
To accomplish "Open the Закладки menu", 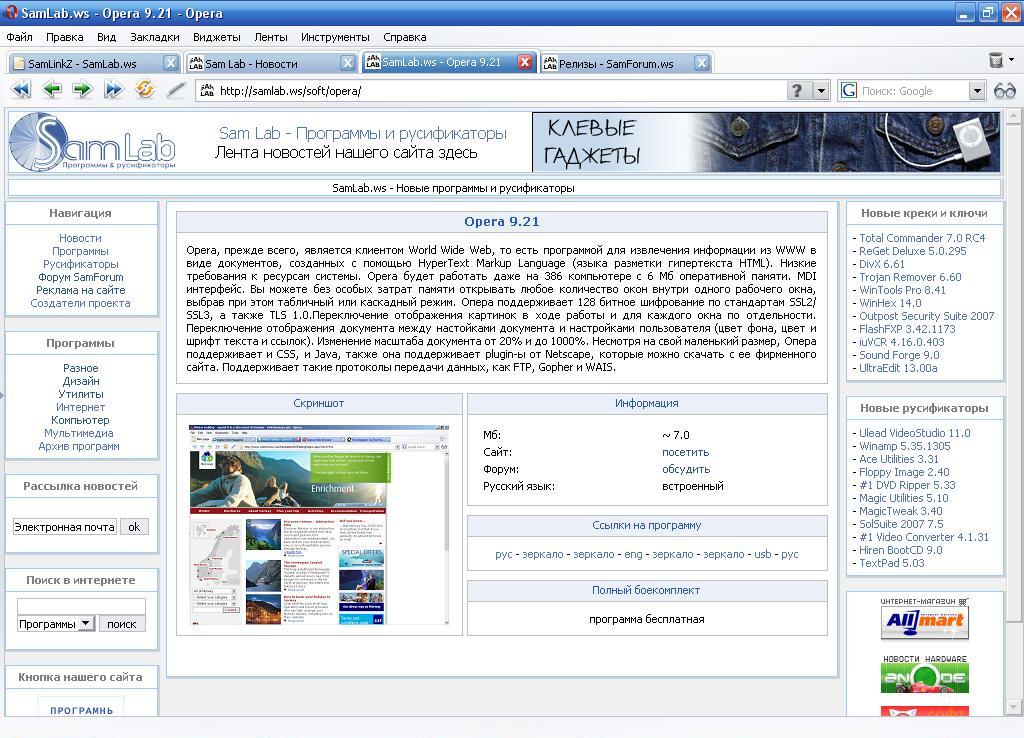I will click(155, 37).
